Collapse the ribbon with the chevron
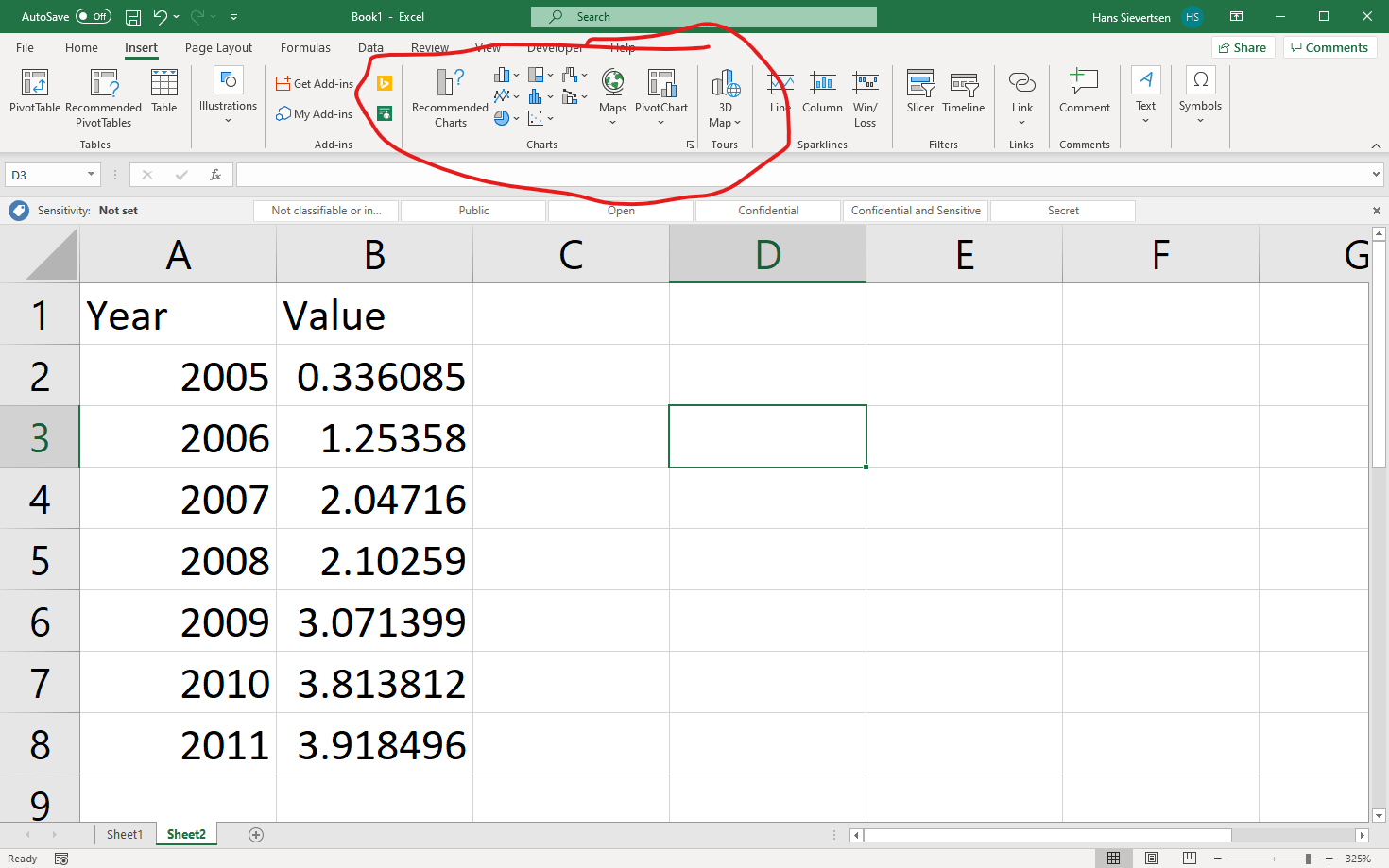This screenshot has width=1389, height=868. 1376,145
